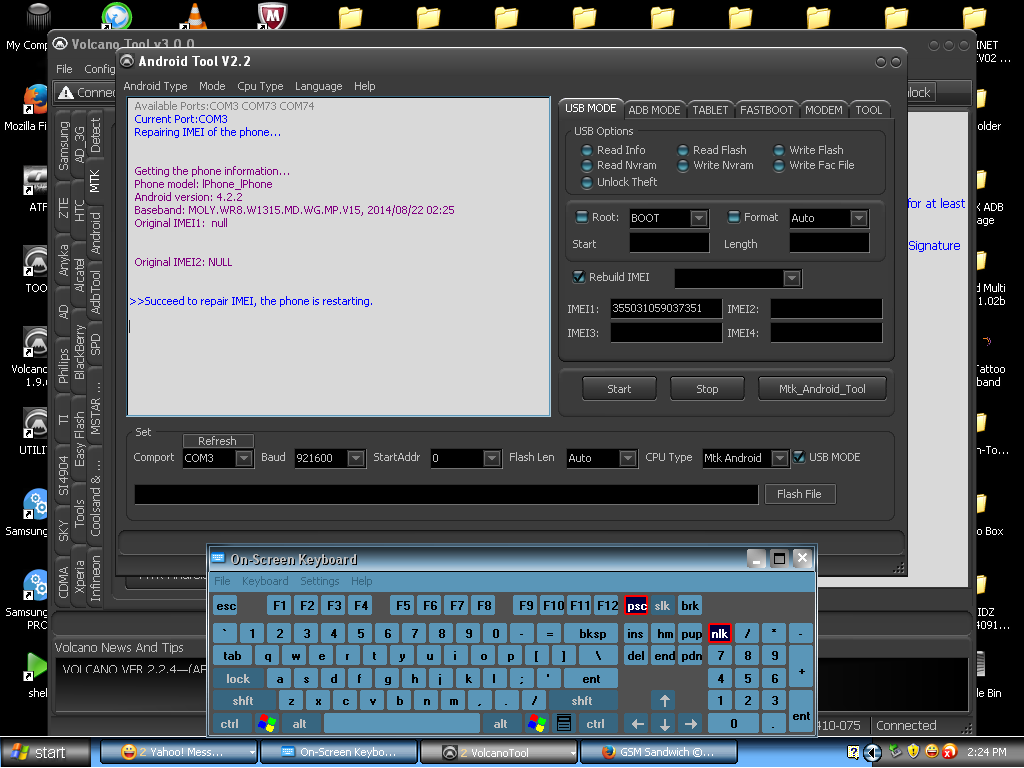Open the McAfee shield desktop icon
Viewport: 1024px width, 768px height.
point(272,15)
